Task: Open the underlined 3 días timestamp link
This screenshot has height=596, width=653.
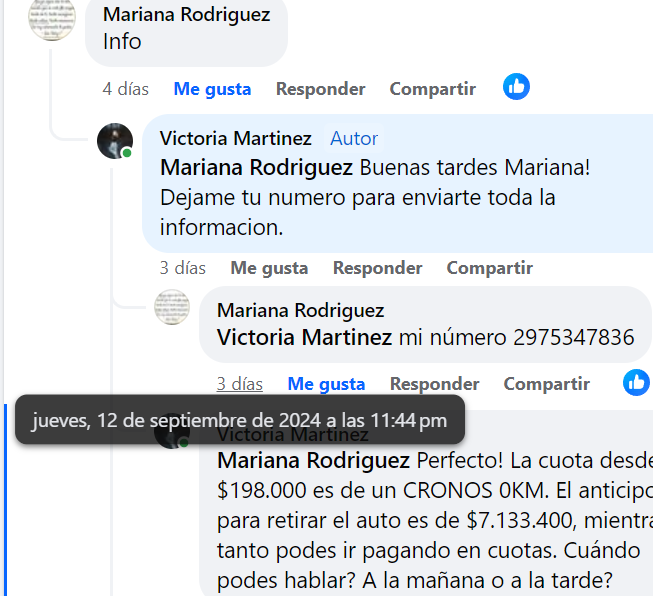Action: coord(240,384)
